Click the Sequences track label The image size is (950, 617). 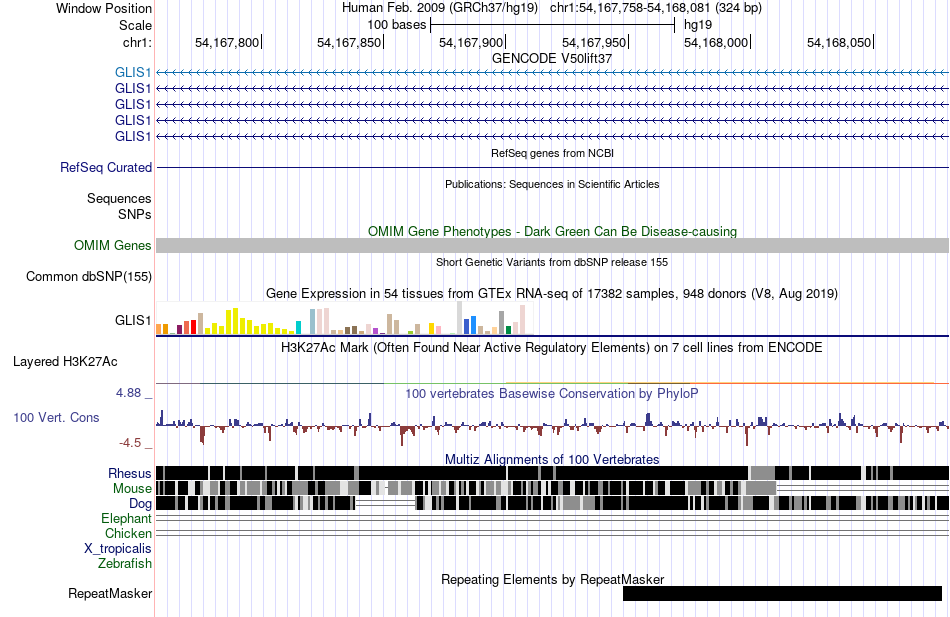point(119,198)
